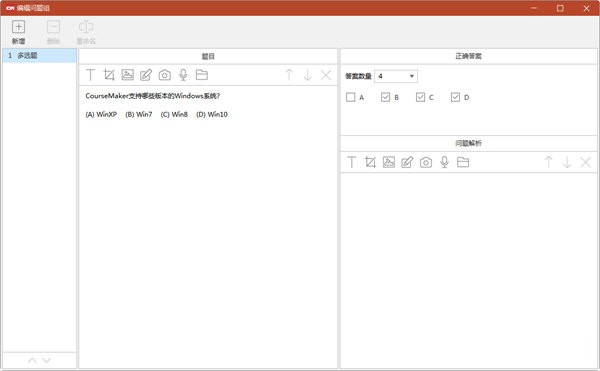The width and height of the screenshot is (600, 371).
Task: Click the (C) Win8 option text
Action: click(174, 114)
